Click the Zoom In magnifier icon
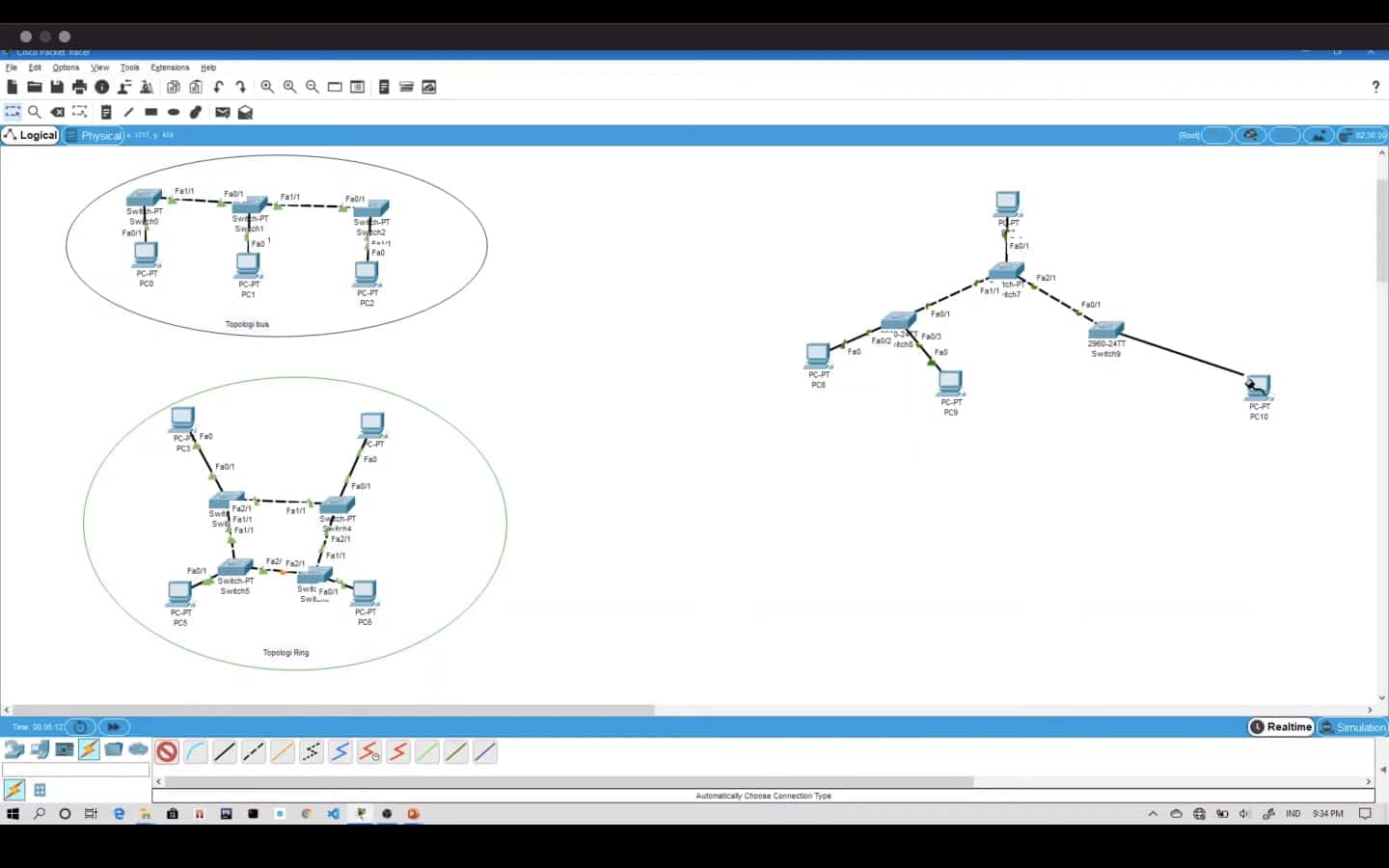 tap(267, 87)
